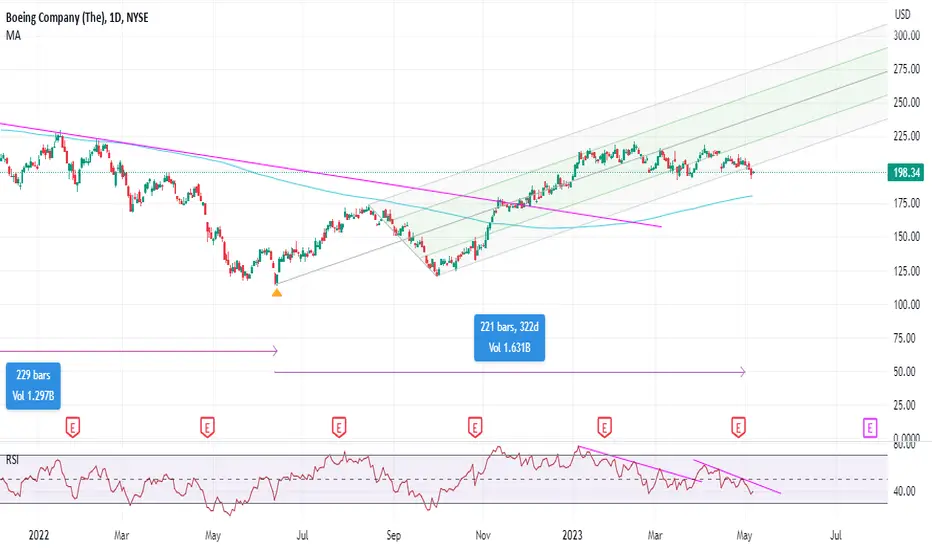Select the earnings marker in late July 2022
The height and width of the screenshot is (550, 932).
339,427
